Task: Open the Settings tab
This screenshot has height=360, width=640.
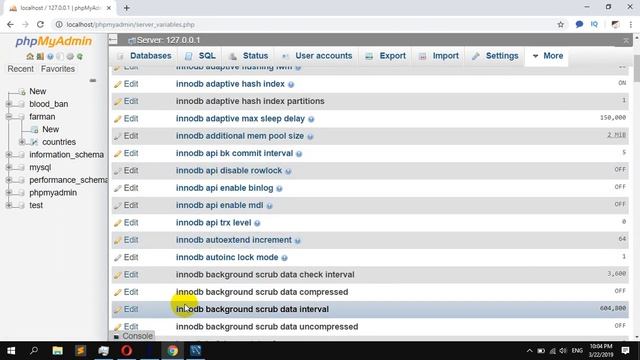Action: [495, 56]
